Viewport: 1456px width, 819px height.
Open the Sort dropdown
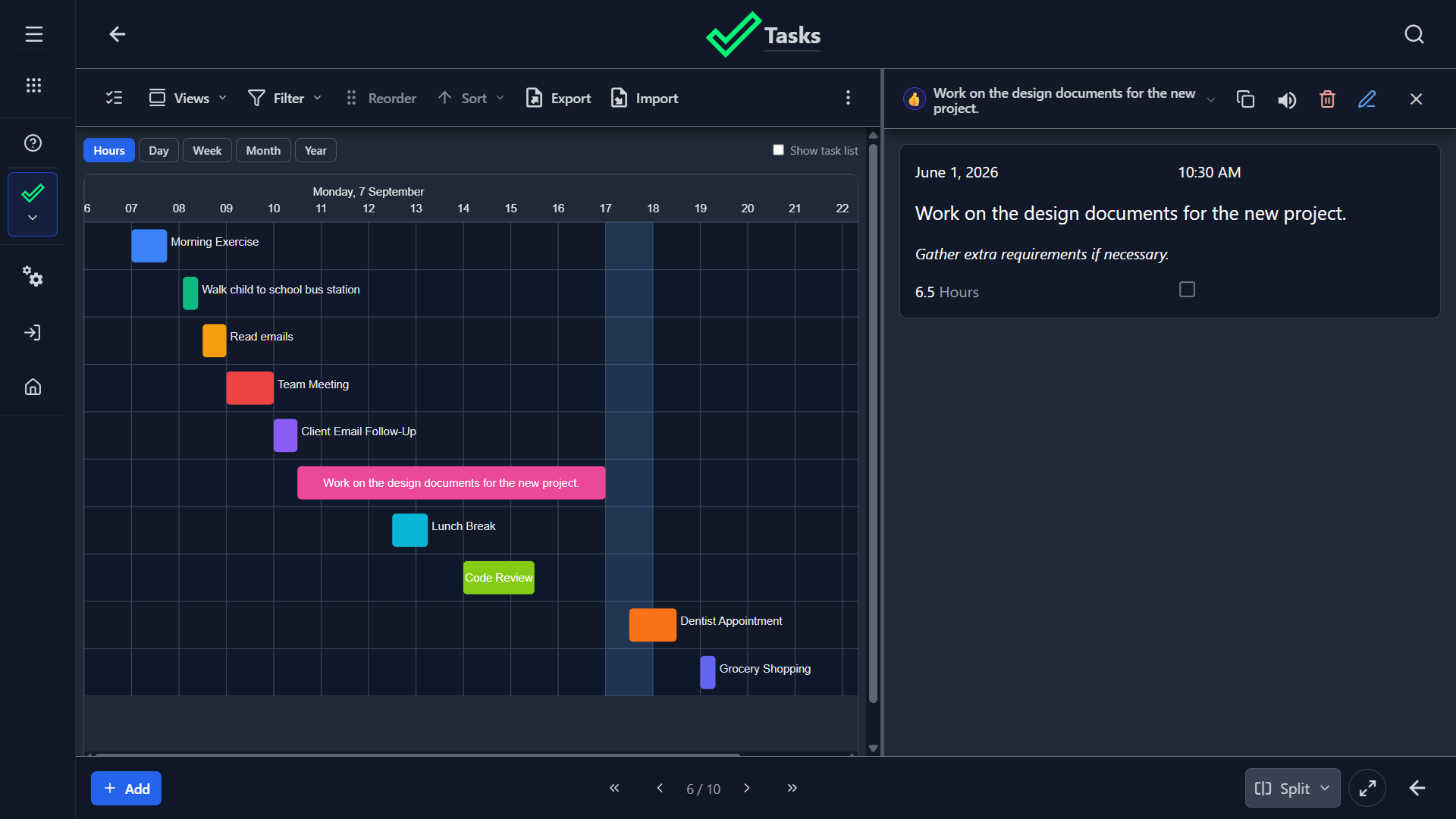[471, 98]
